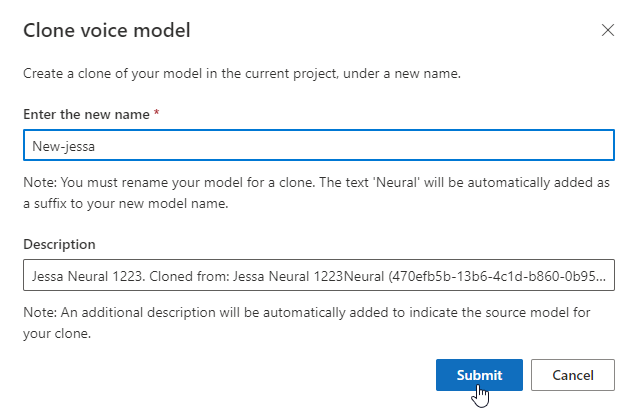Image resolution: width=638 pixels, height=415 pixels.
Task: Click the empty area right of 'New-jessa'
Action: click(350, 146)
